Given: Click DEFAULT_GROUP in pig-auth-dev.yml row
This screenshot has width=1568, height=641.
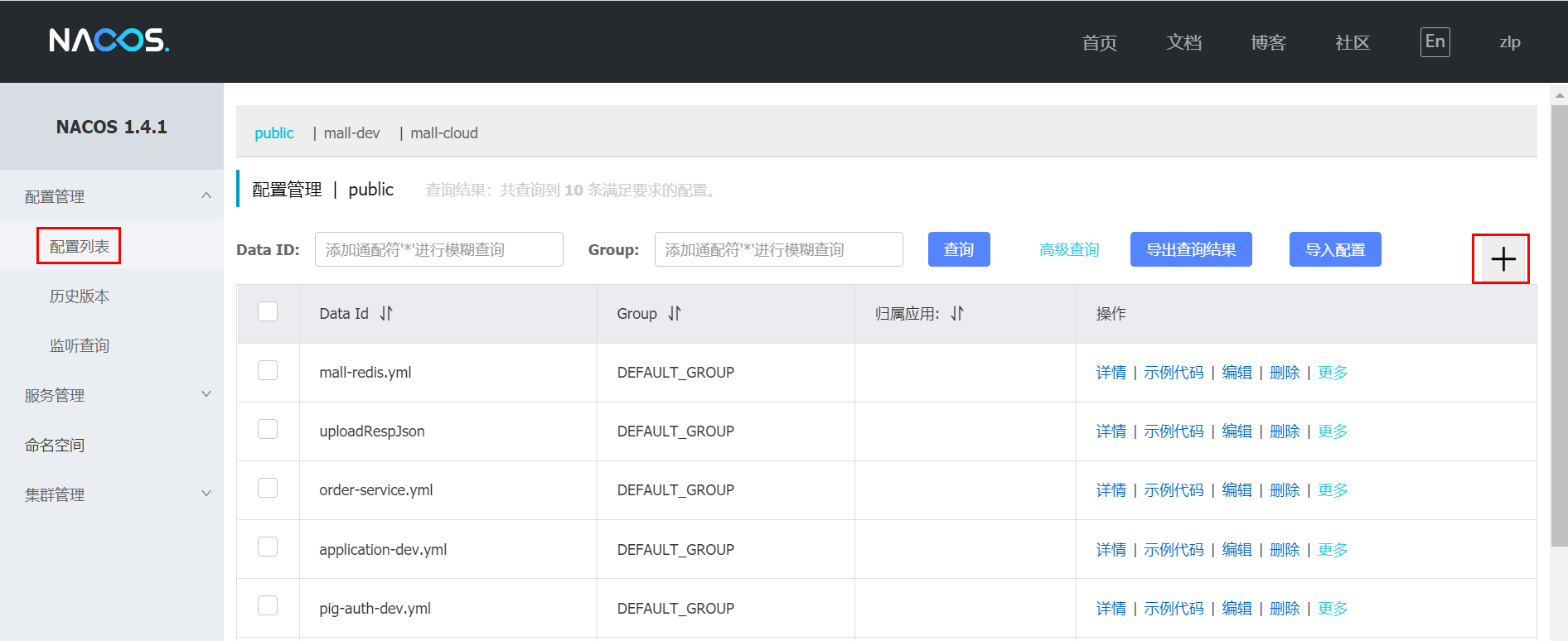Looking at the screenshot, I should click(x=675, y=609).
